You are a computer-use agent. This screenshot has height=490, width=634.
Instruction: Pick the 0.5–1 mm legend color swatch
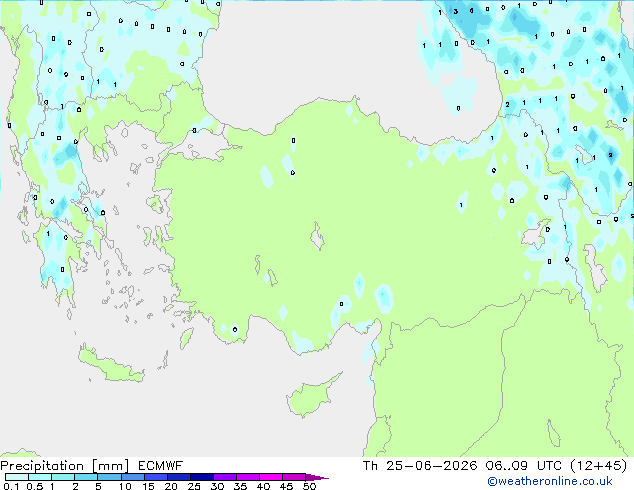[40, 477]
